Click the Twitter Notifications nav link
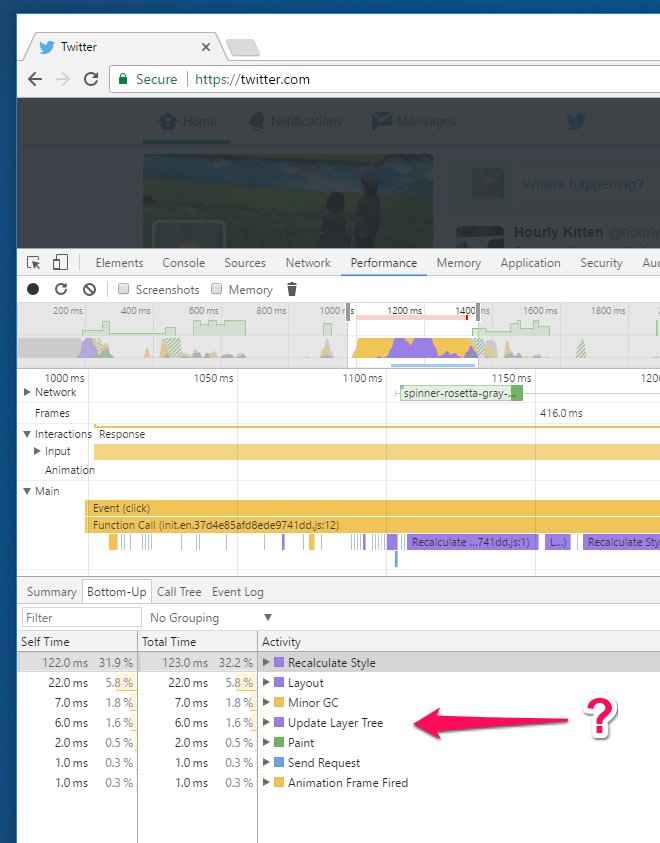The width and height of the screenshot is (660, 843). coord(295,122)
